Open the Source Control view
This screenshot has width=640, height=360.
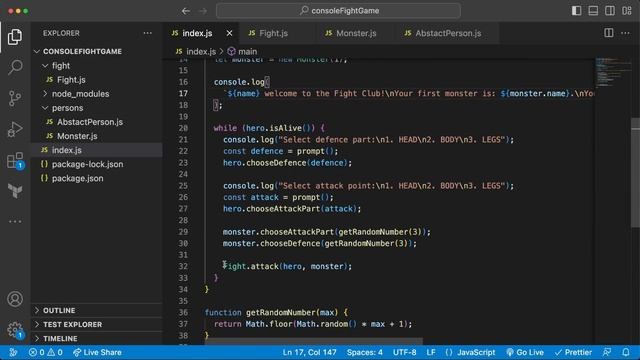tap(15, 98)
